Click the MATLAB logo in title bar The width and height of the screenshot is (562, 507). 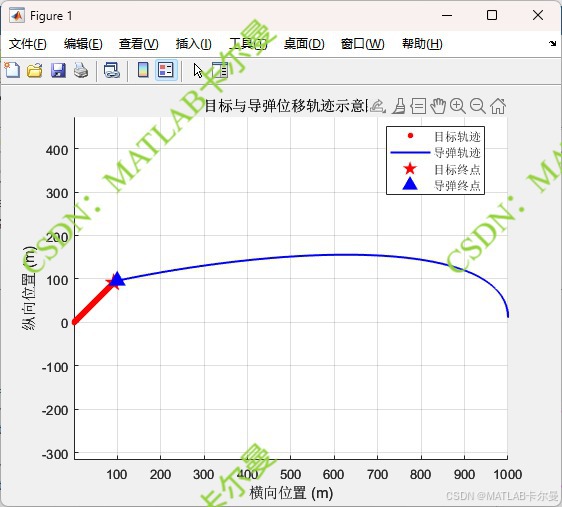(x=17, y=15)
